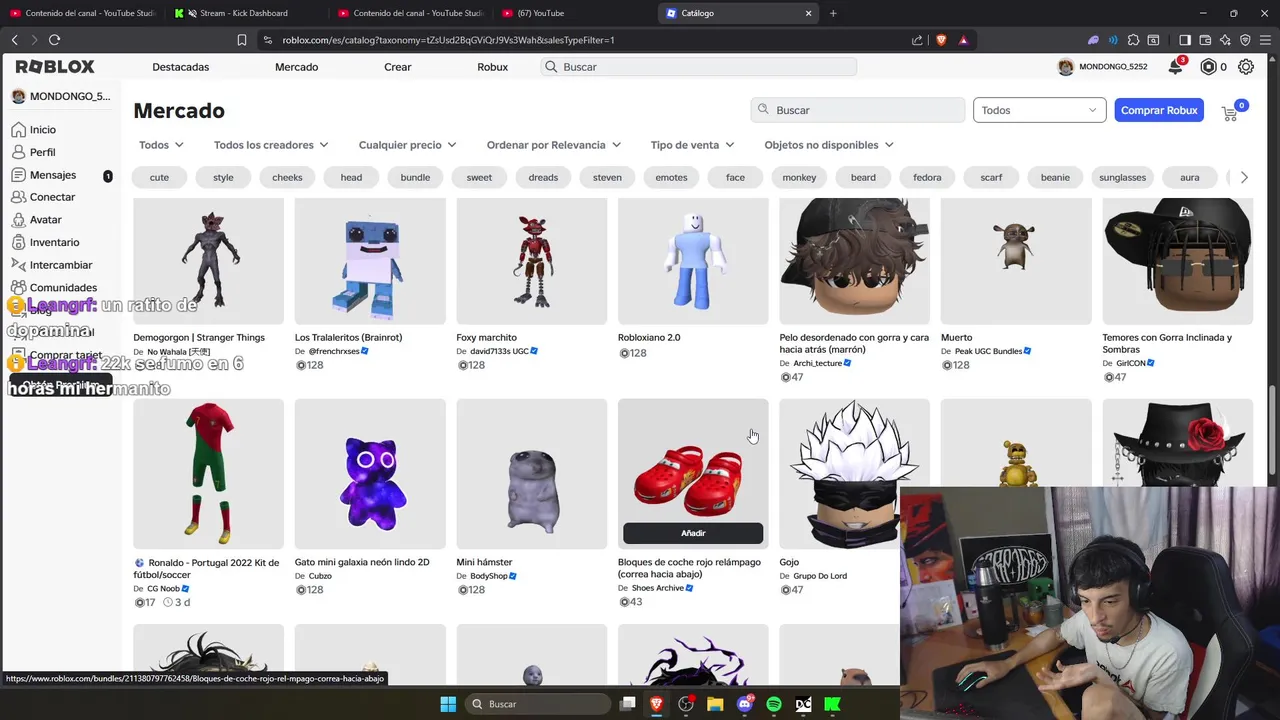
Task: Expand Todos los creadores filter
Action: pos(271,145)
